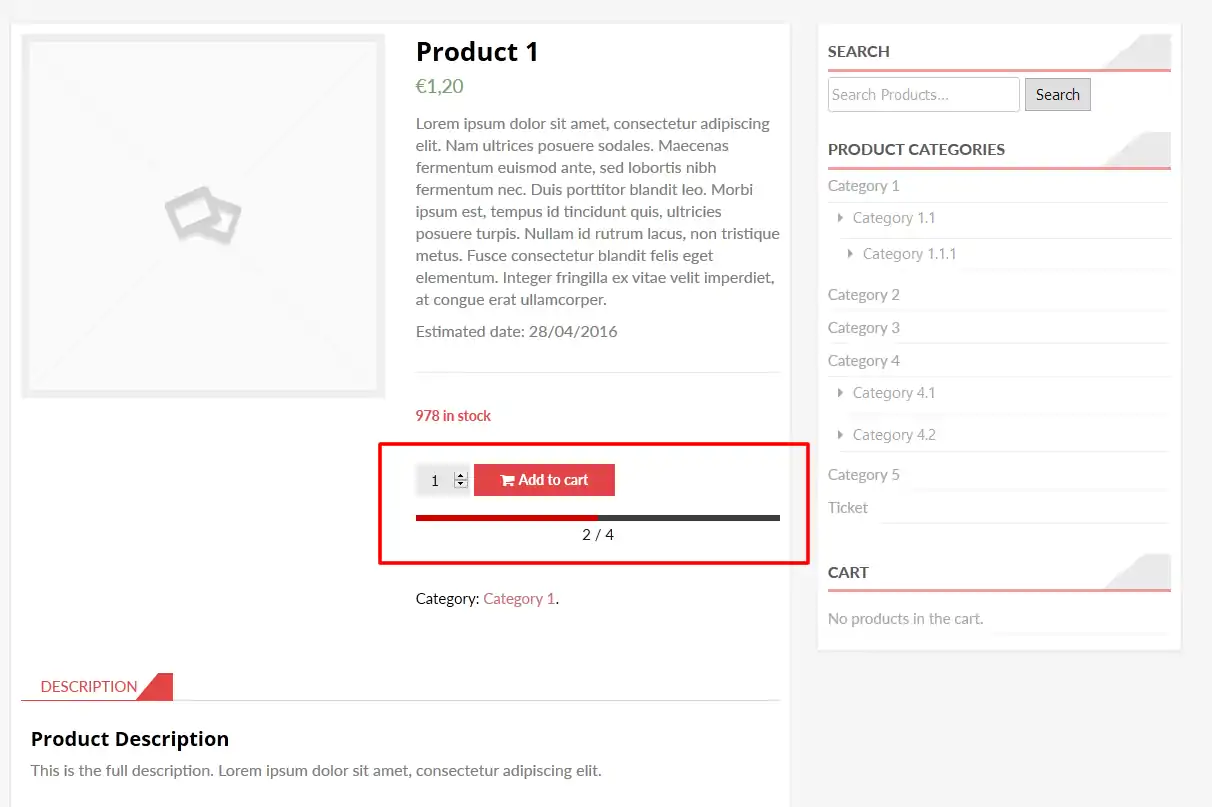
Task: Click the down arrow on quantity stepper
Action: coord(460,485)
